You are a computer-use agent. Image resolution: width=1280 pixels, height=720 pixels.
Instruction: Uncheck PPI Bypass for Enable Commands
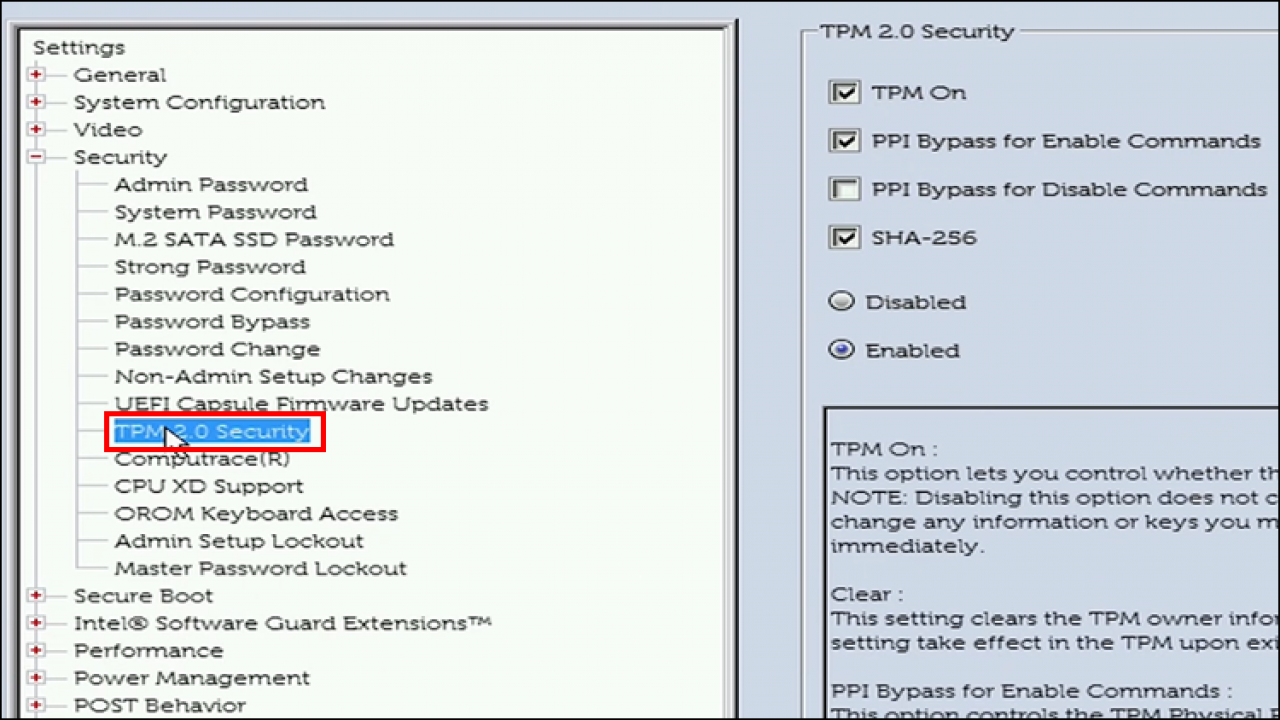[x=844, y=140]
